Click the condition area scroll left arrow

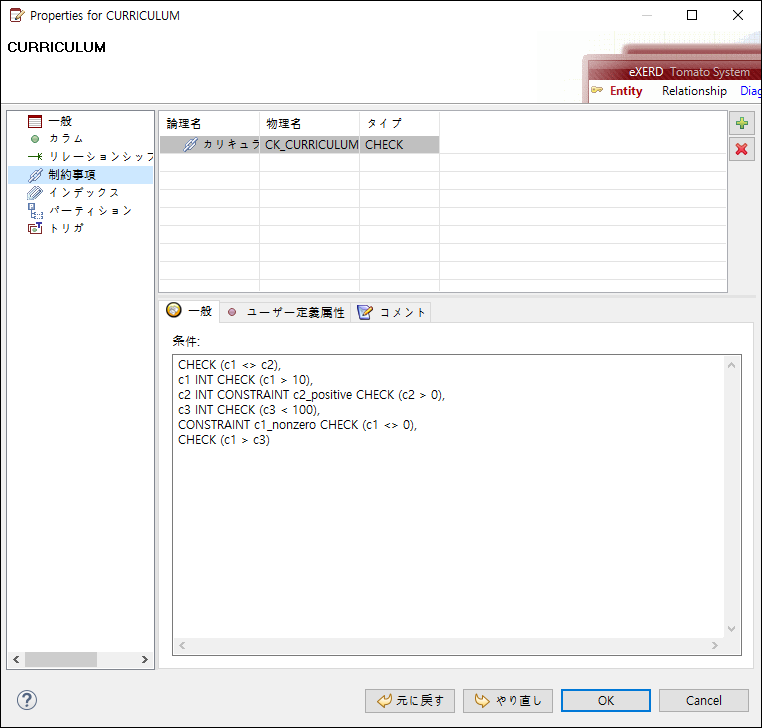coord(182,645)
